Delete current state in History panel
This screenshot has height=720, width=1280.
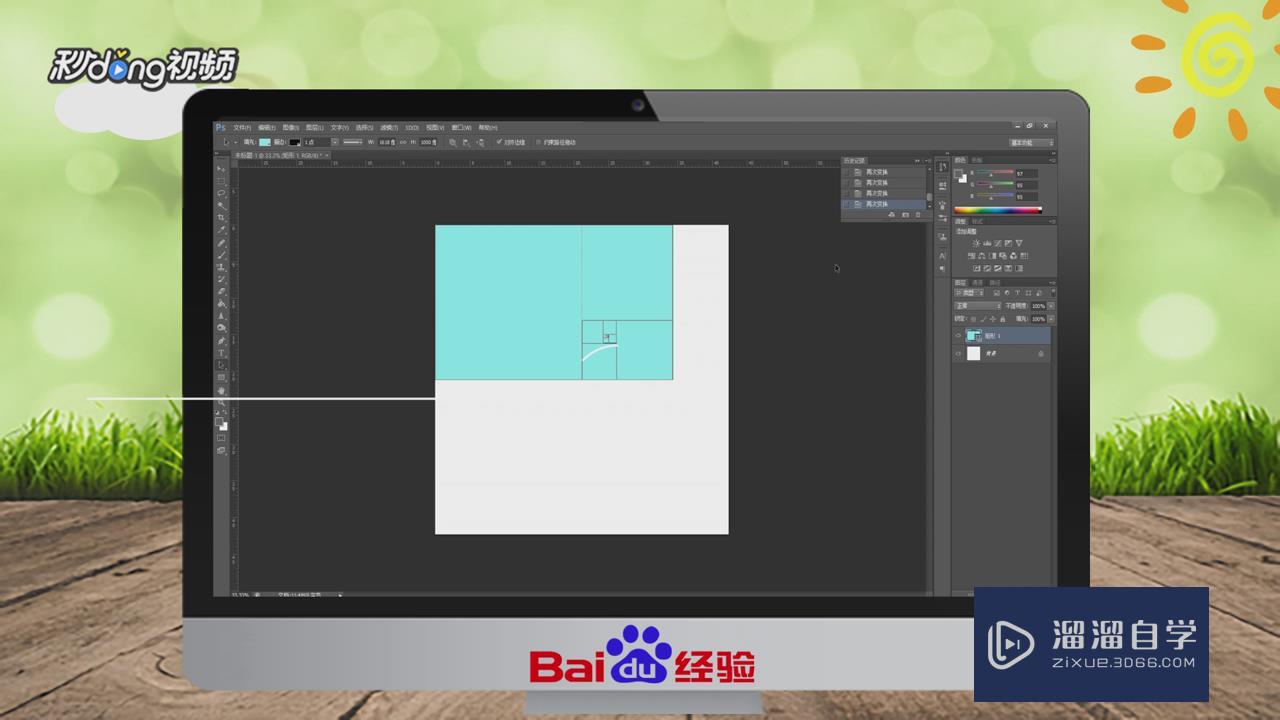(x=918, y=215)
